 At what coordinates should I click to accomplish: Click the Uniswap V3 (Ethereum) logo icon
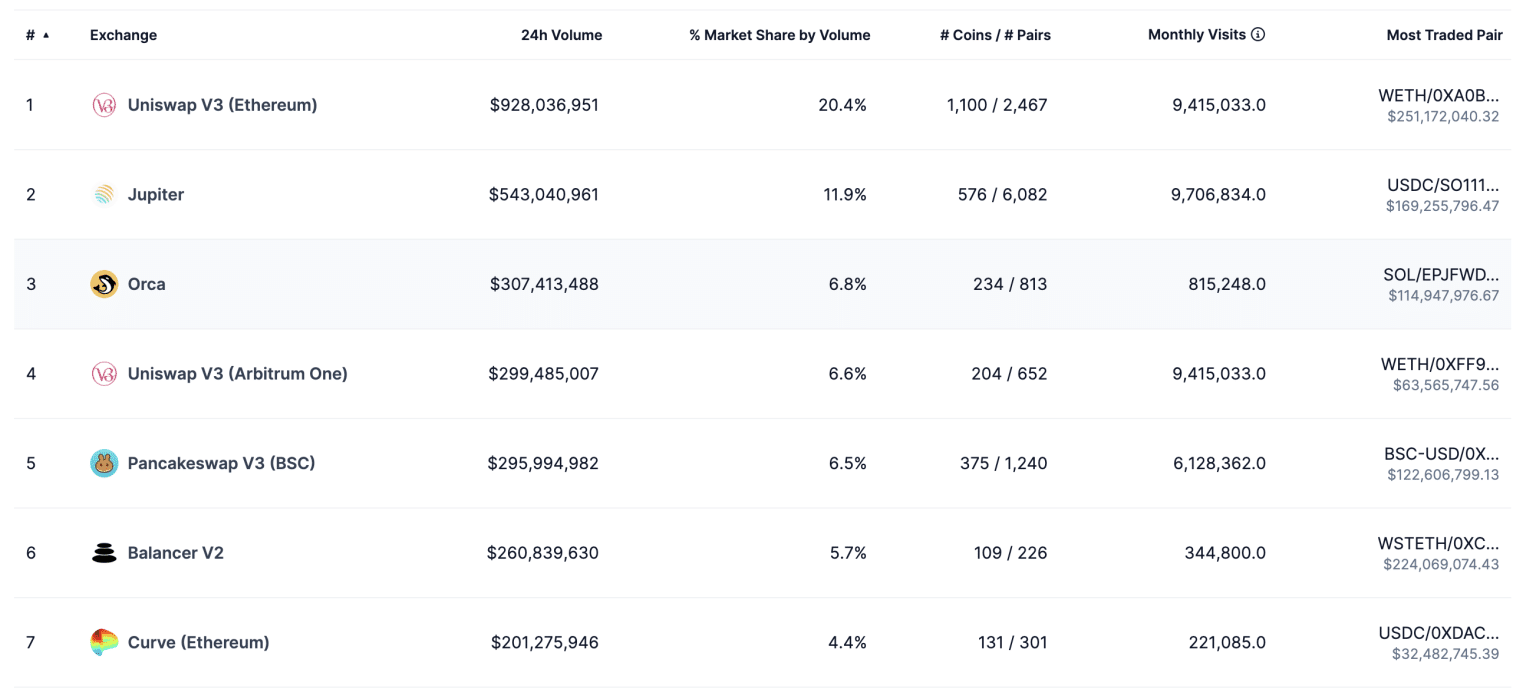(x=104, y=105)
